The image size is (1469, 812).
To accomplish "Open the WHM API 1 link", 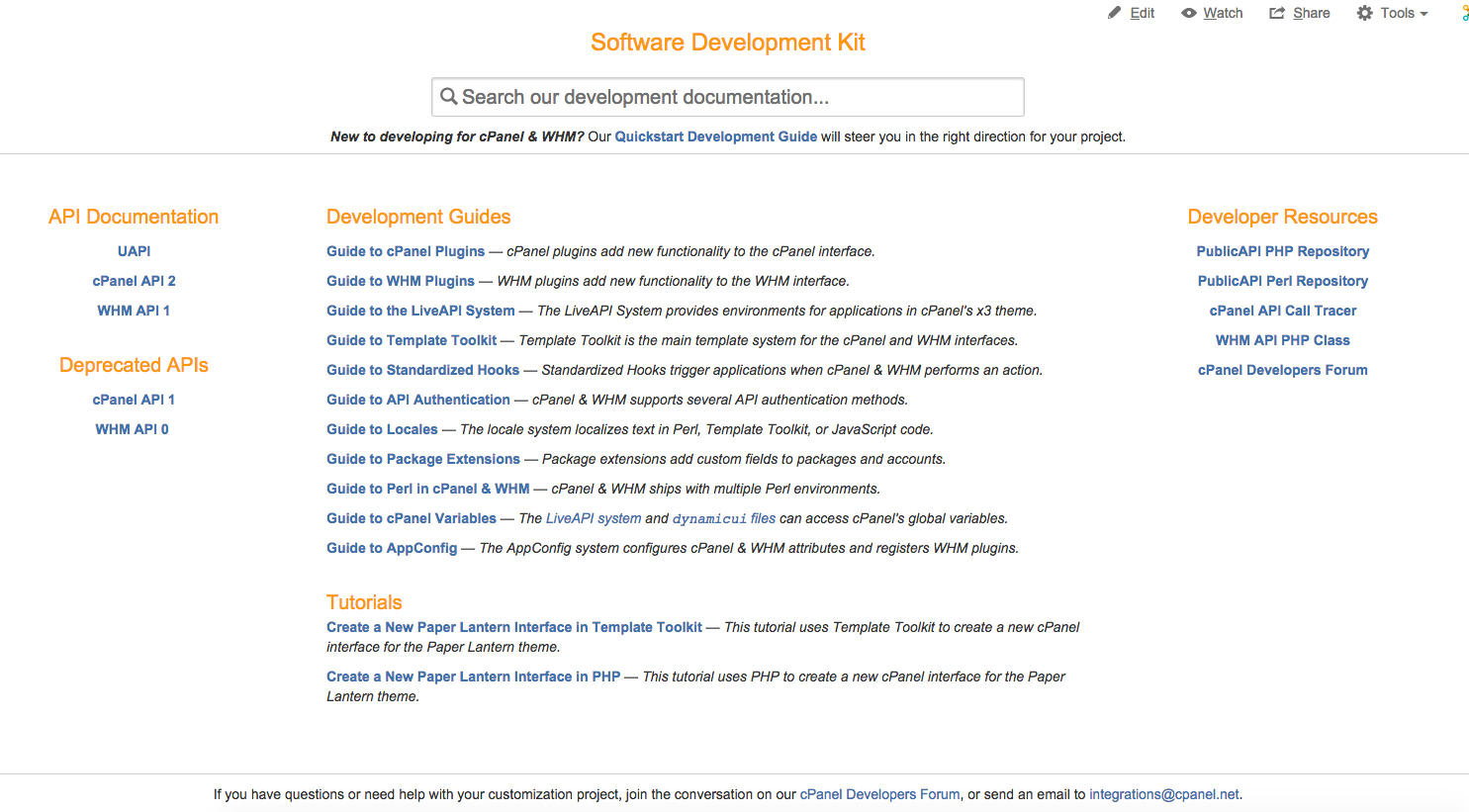I will tap(134, 311).
